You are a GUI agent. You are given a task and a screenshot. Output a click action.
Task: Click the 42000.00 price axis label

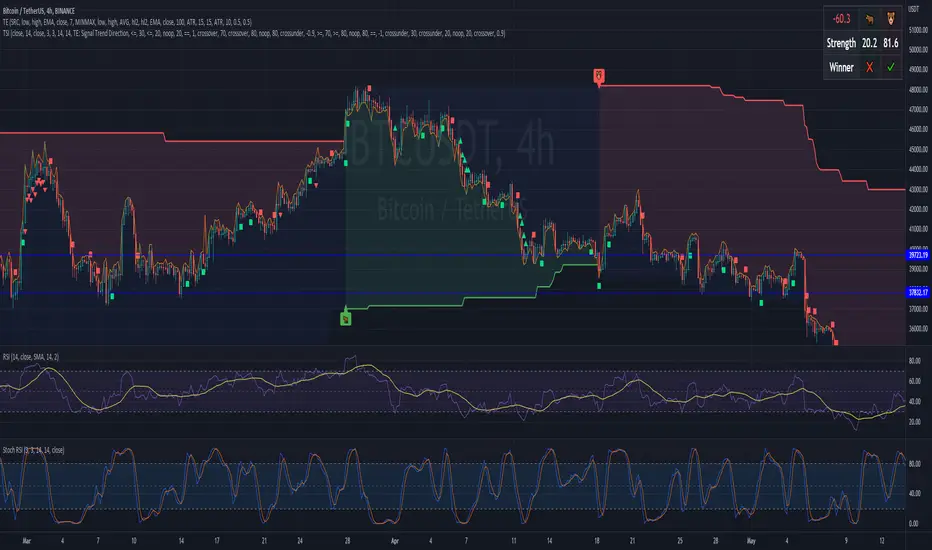pos(918,209)
